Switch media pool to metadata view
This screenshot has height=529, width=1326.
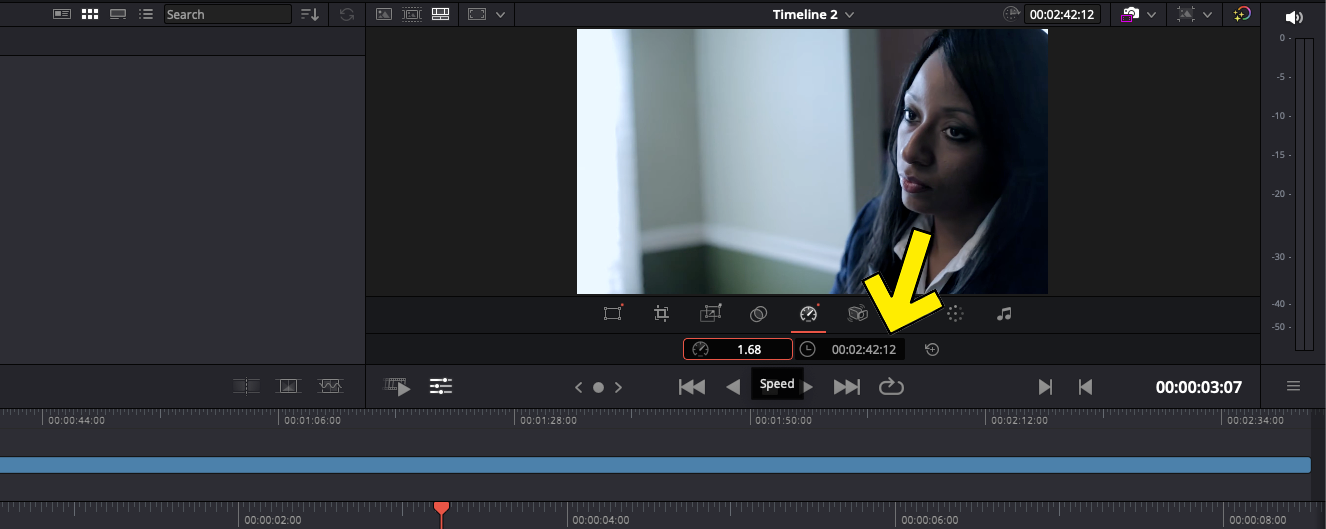(62, 14)
